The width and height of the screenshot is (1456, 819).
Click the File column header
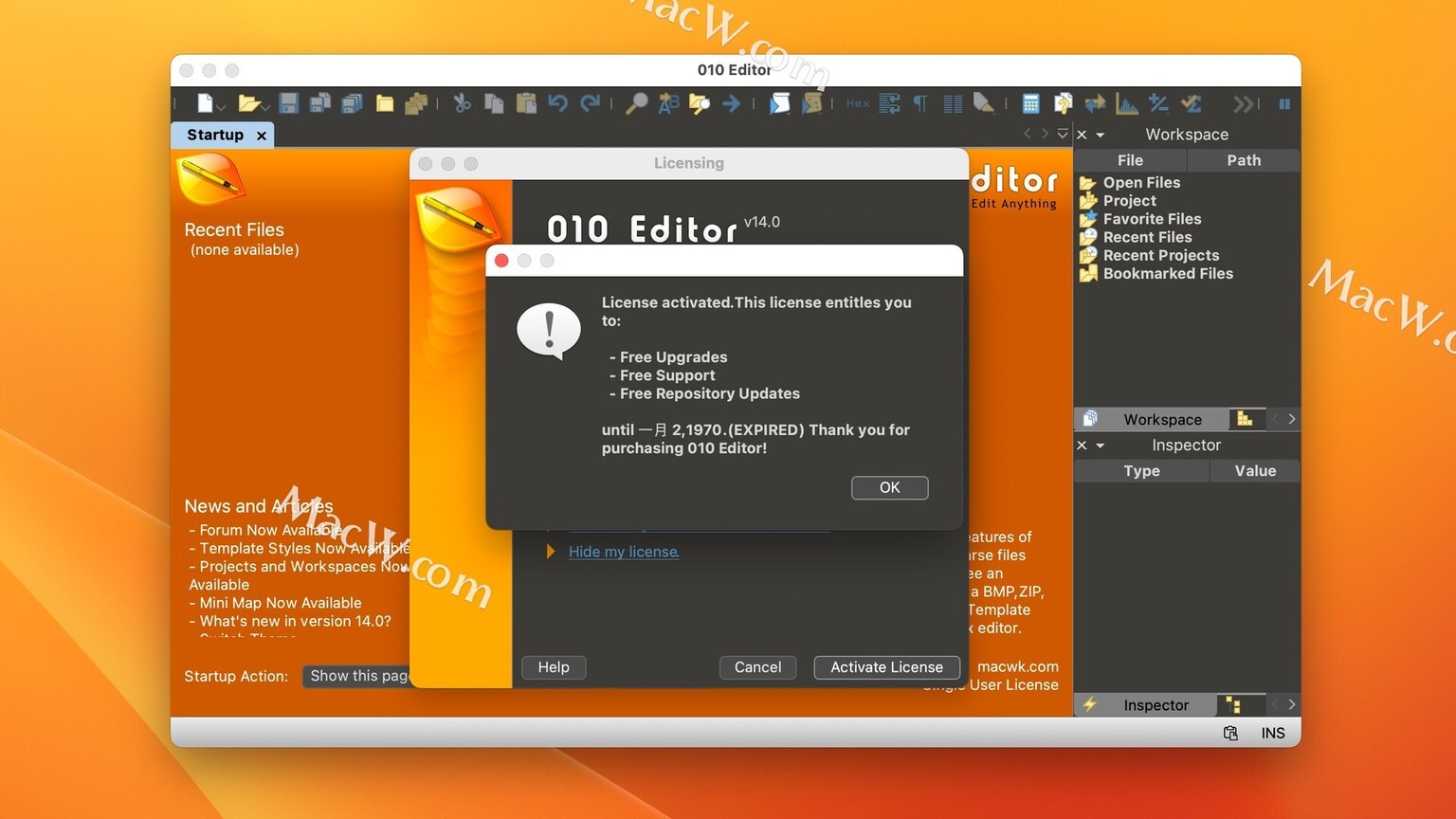1130,160
